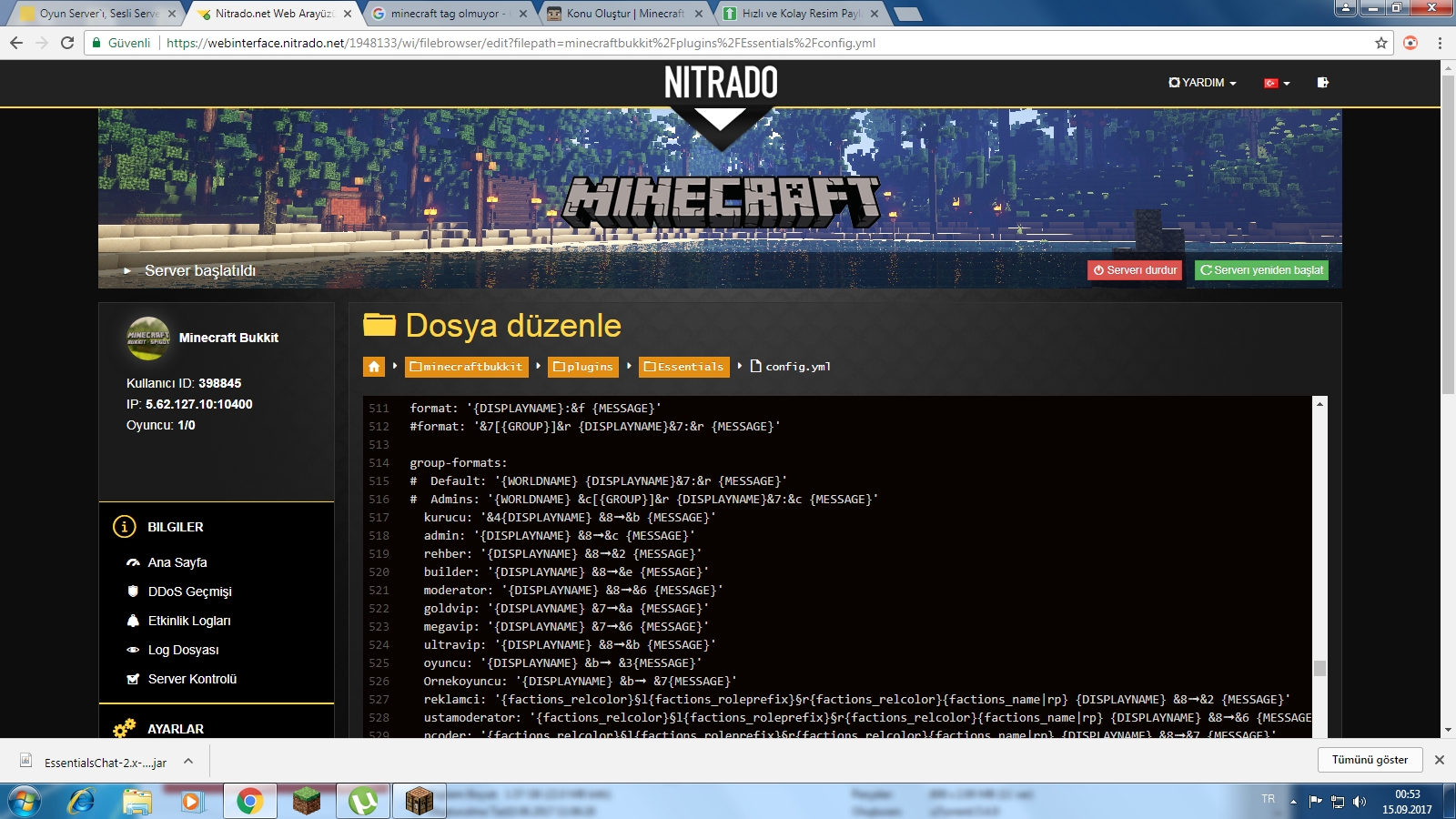This screenshot has width=1456, height=819.
Task: Navigate to plugins folder breadcrumb
Action: (583, 367)
